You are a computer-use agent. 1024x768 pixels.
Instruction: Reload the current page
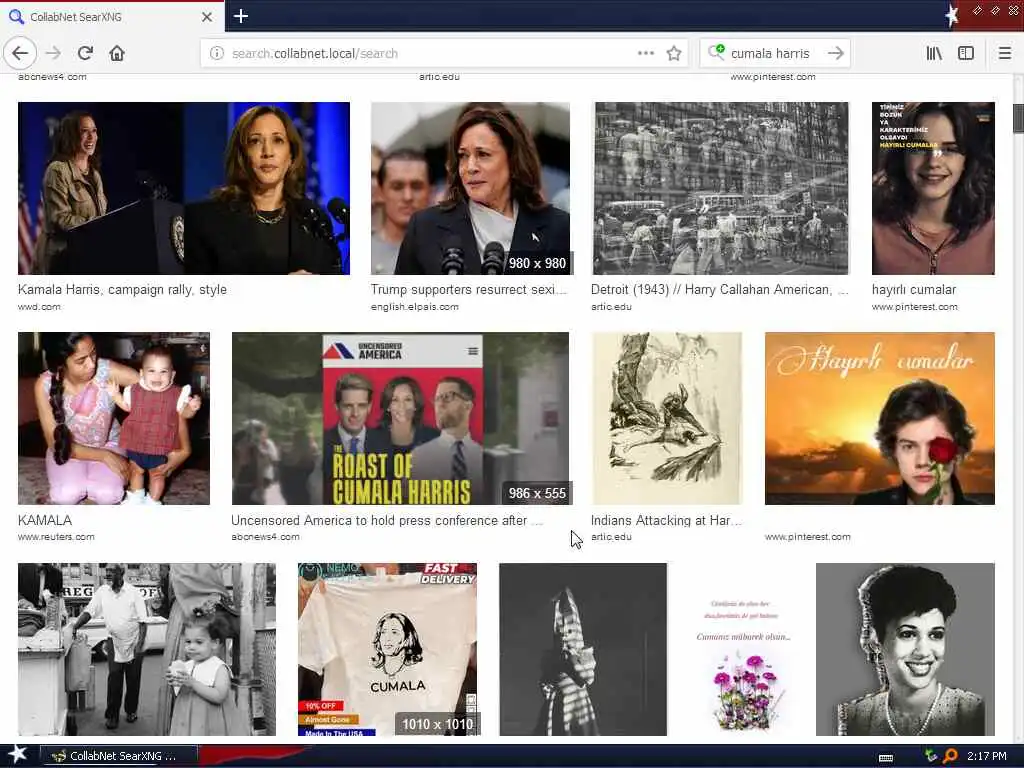pos(85,54)
